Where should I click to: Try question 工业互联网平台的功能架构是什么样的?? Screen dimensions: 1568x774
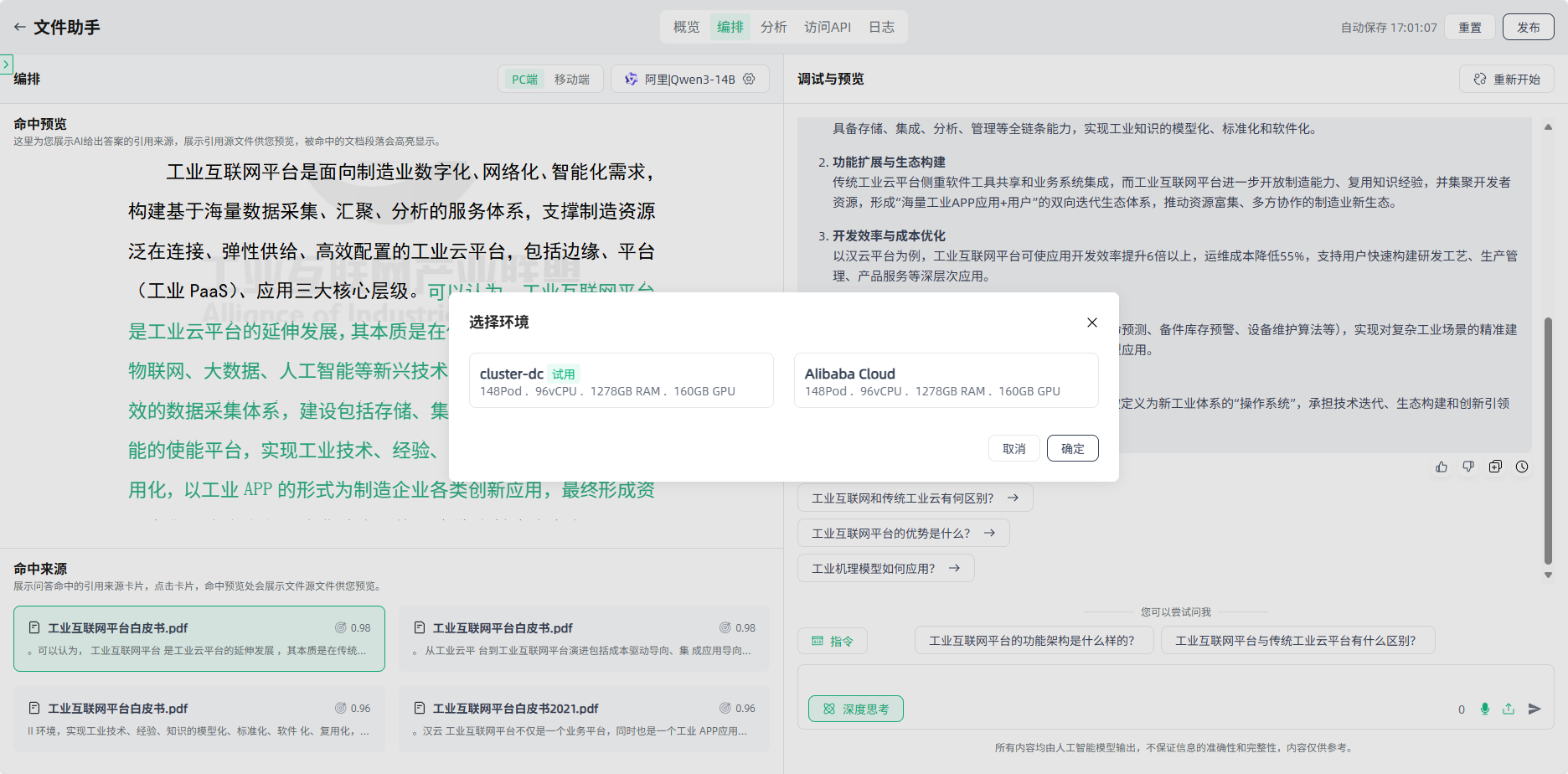pos(1034,640)
